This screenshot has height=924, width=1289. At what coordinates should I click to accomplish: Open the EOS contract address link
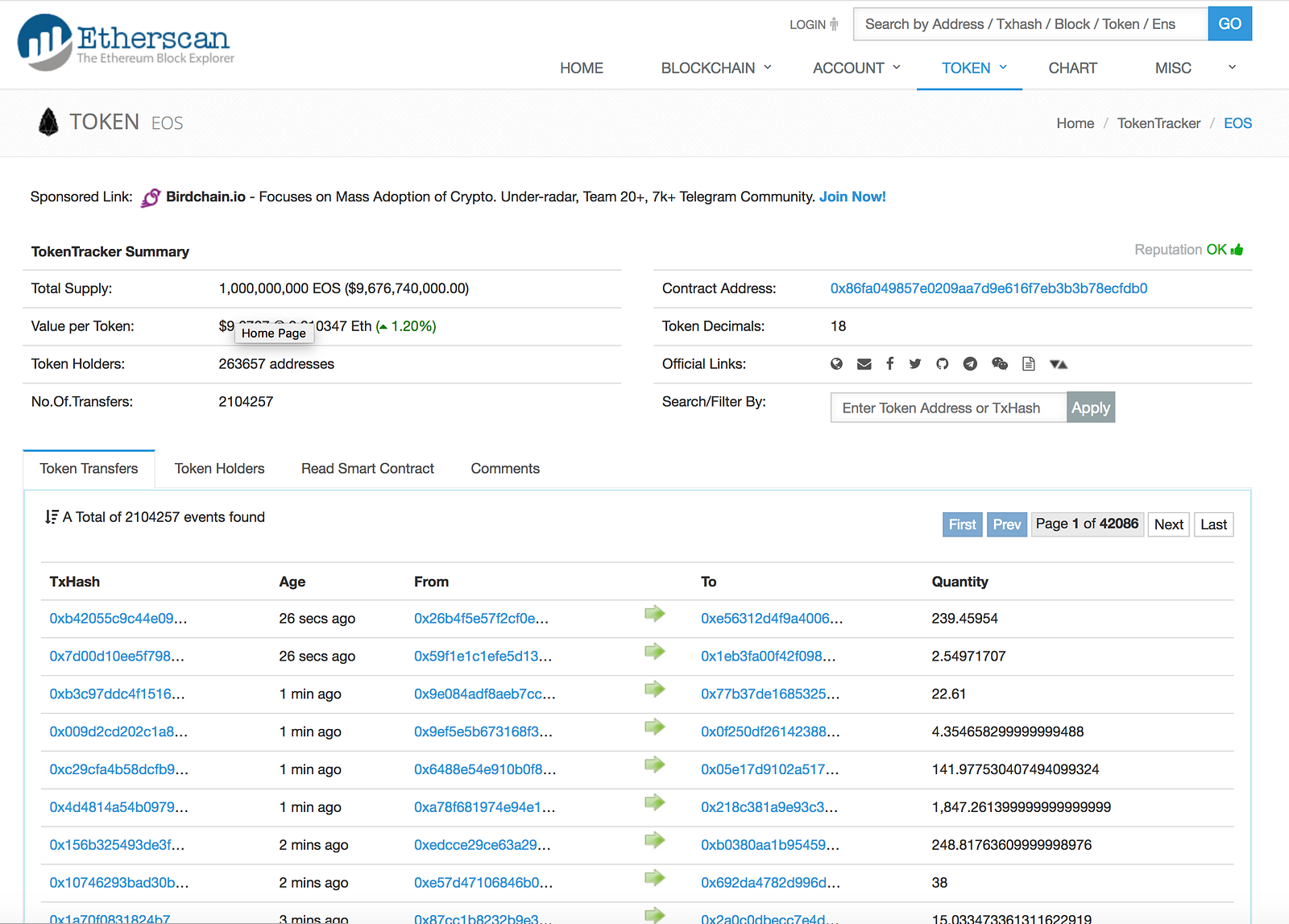[x=989, y=288]
